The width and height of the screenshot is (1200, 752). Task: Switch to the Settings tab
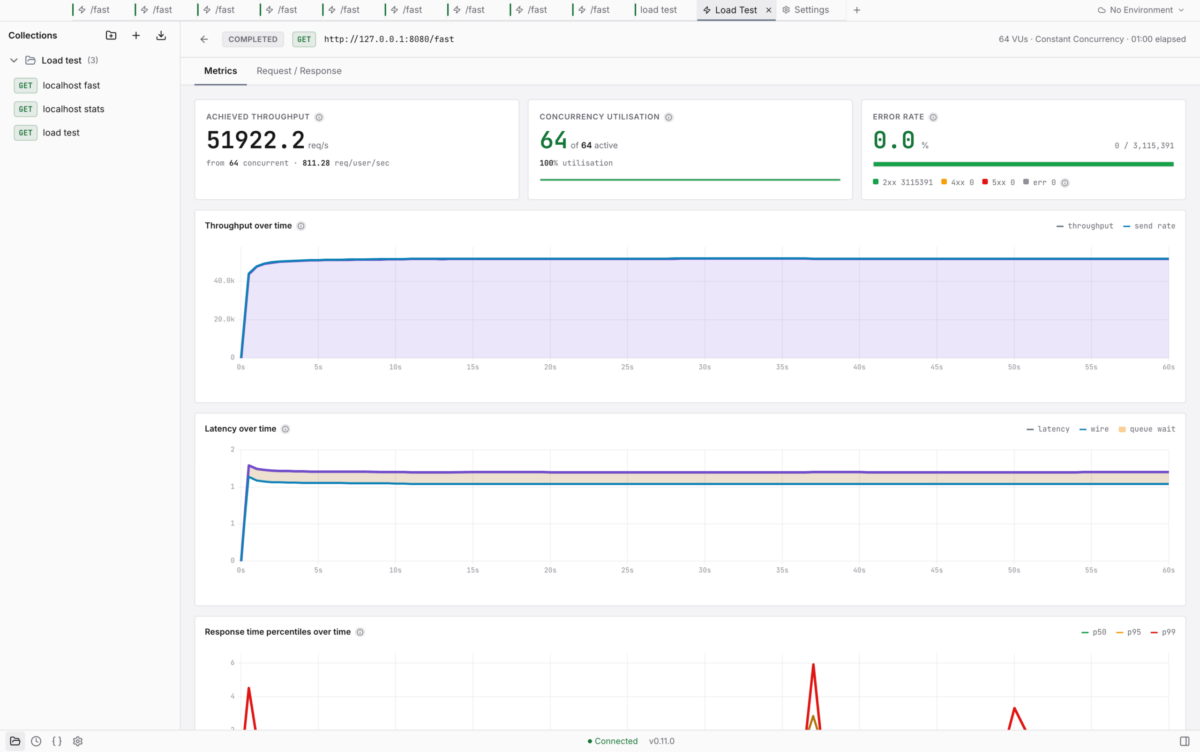point(806,10)
